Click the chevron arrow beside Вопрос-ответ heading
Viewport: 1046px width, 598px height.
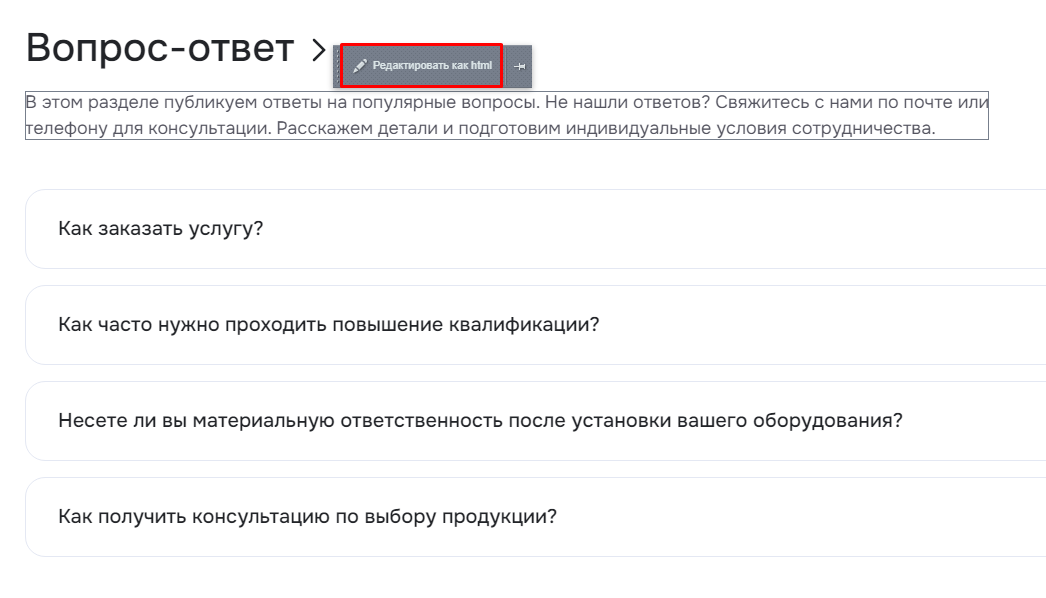[x=319, y=50]
